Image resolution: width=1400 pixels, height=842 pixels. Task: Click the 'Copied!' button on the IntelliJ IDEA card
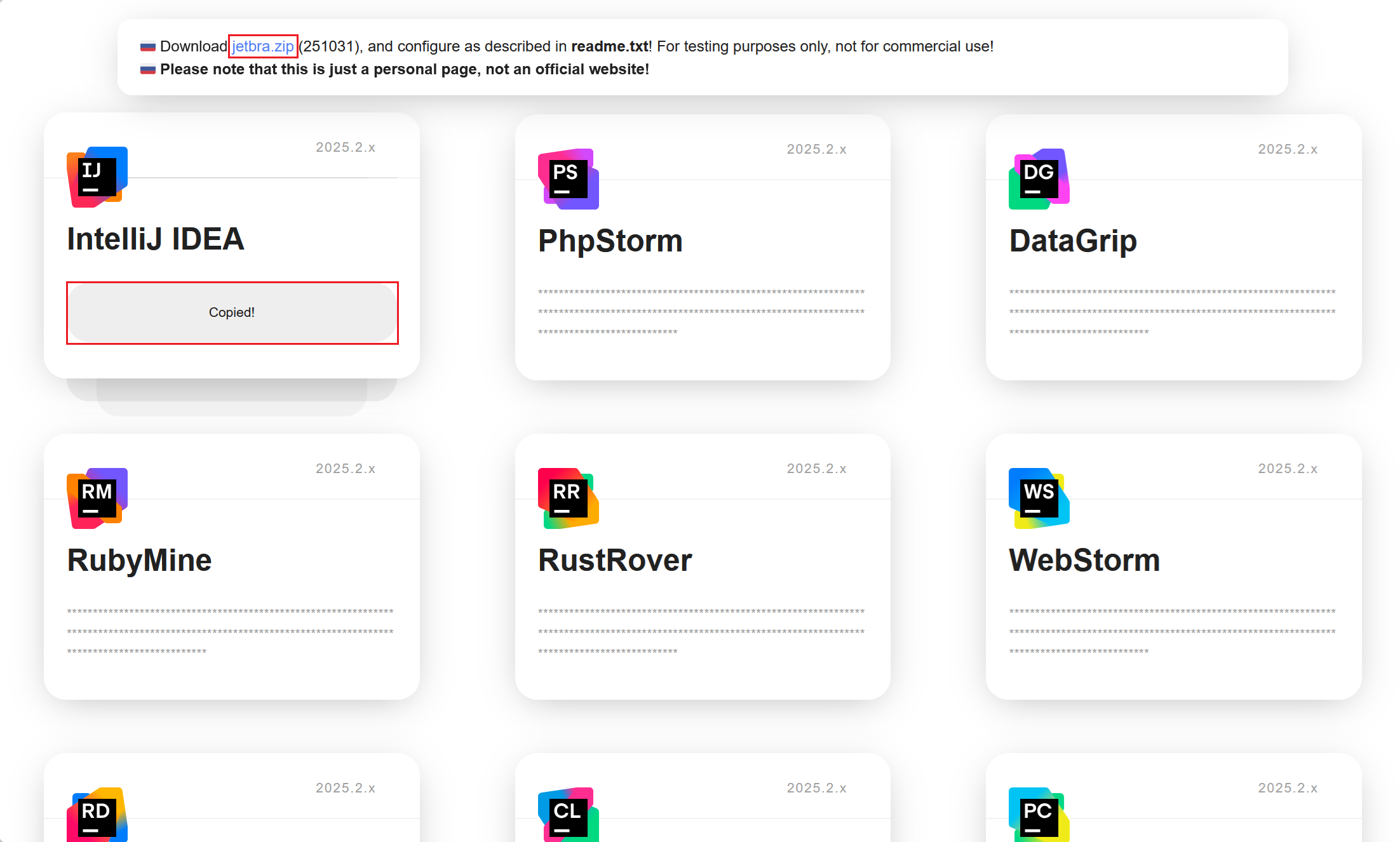232,312
